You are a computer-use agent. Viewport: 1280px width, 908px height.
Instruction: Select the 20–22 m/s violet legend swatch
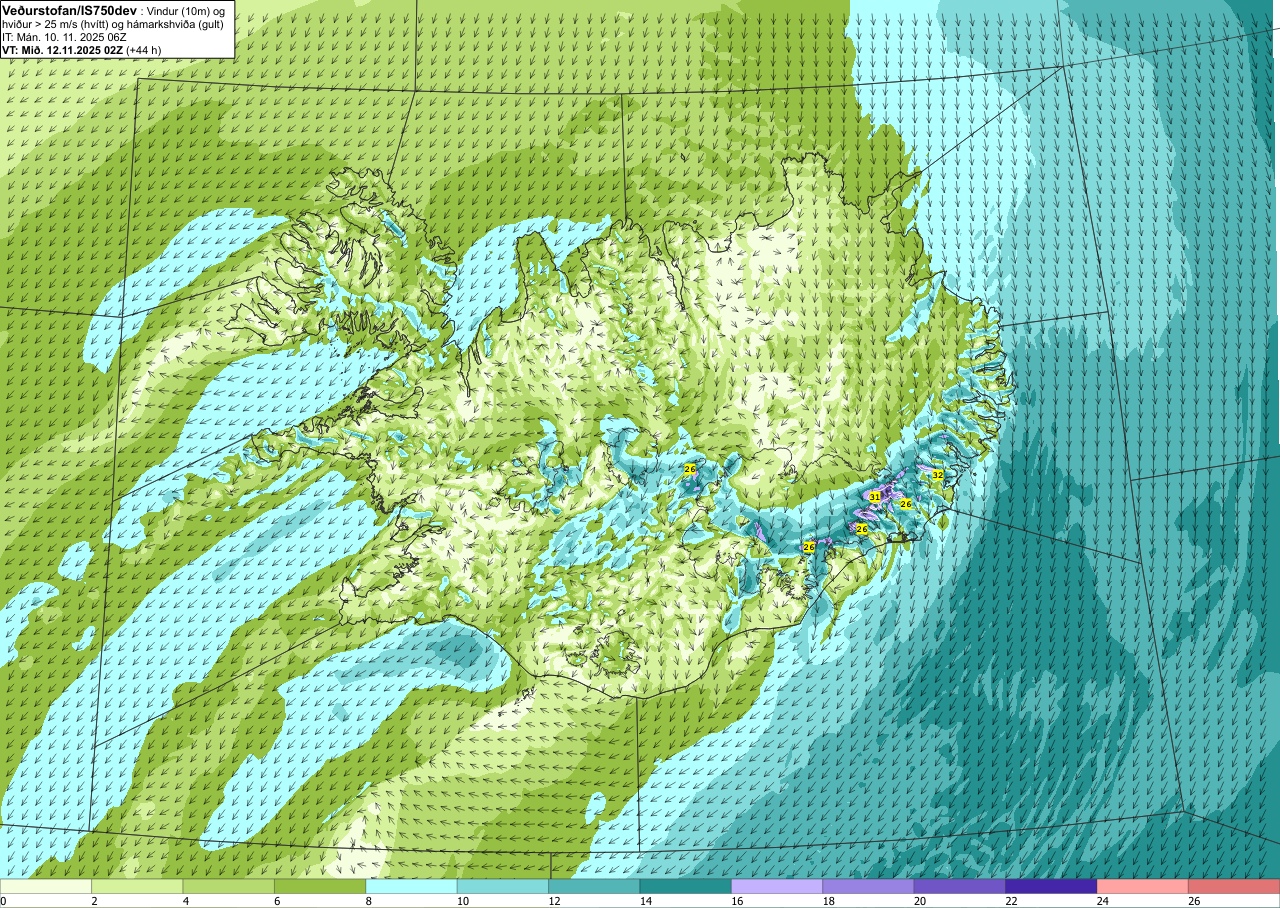point(960,886)
